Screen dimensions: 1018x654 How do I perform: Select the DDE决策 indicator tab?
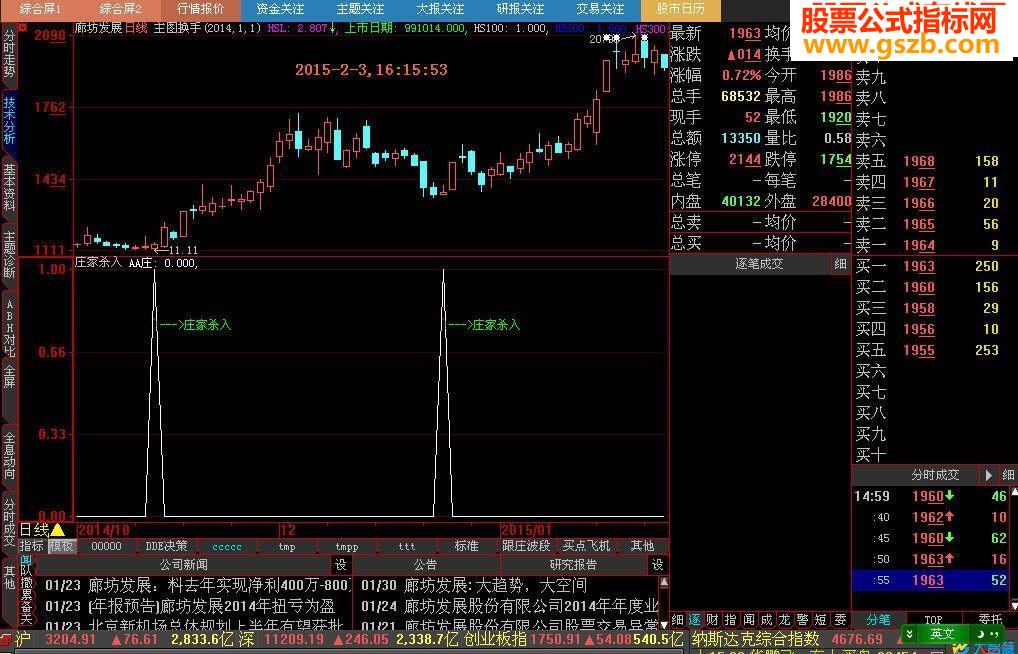tap(166, 546)
